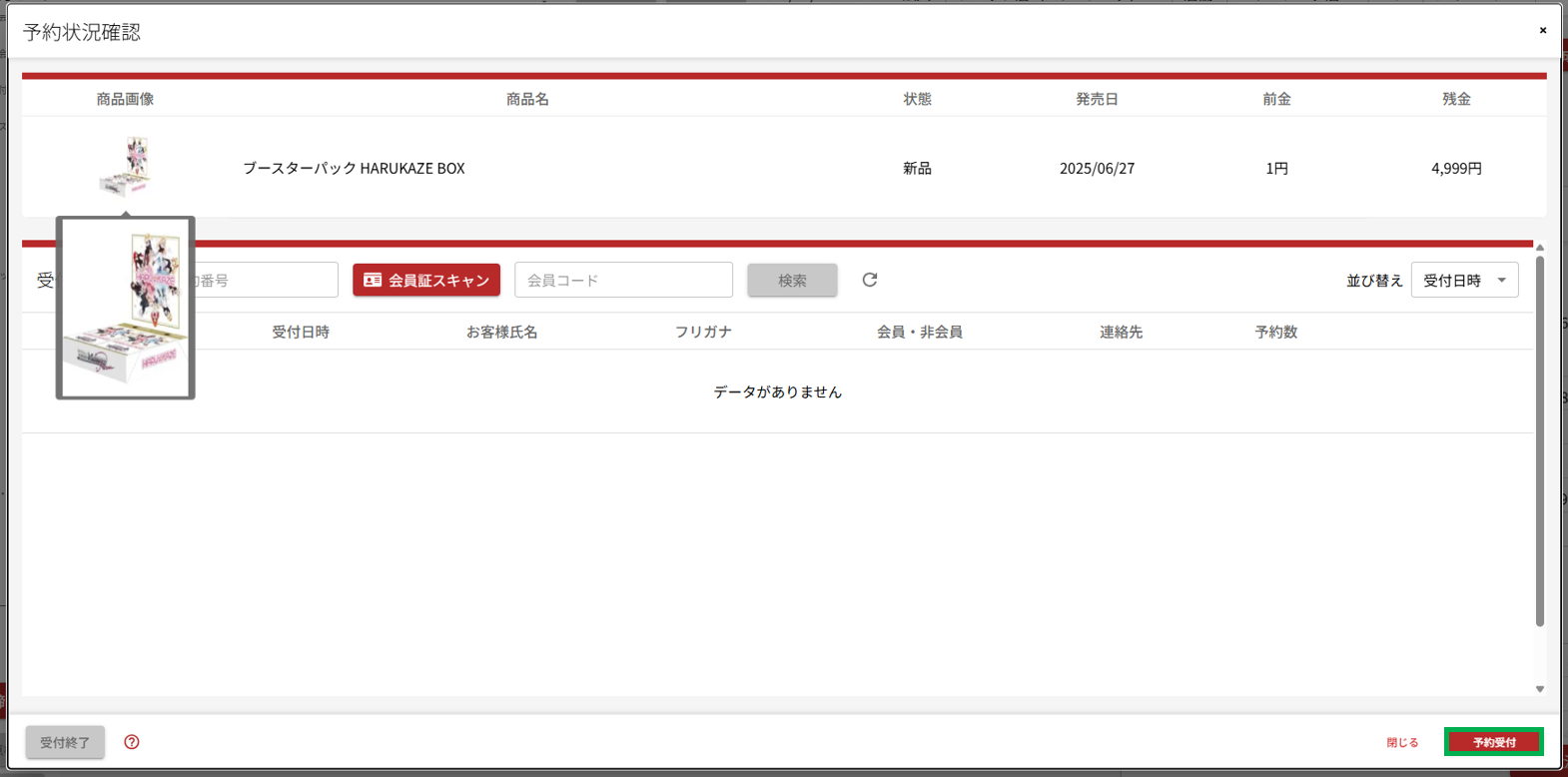Open the red question mark help icon
1568x777 pixels.
(132, 742)
